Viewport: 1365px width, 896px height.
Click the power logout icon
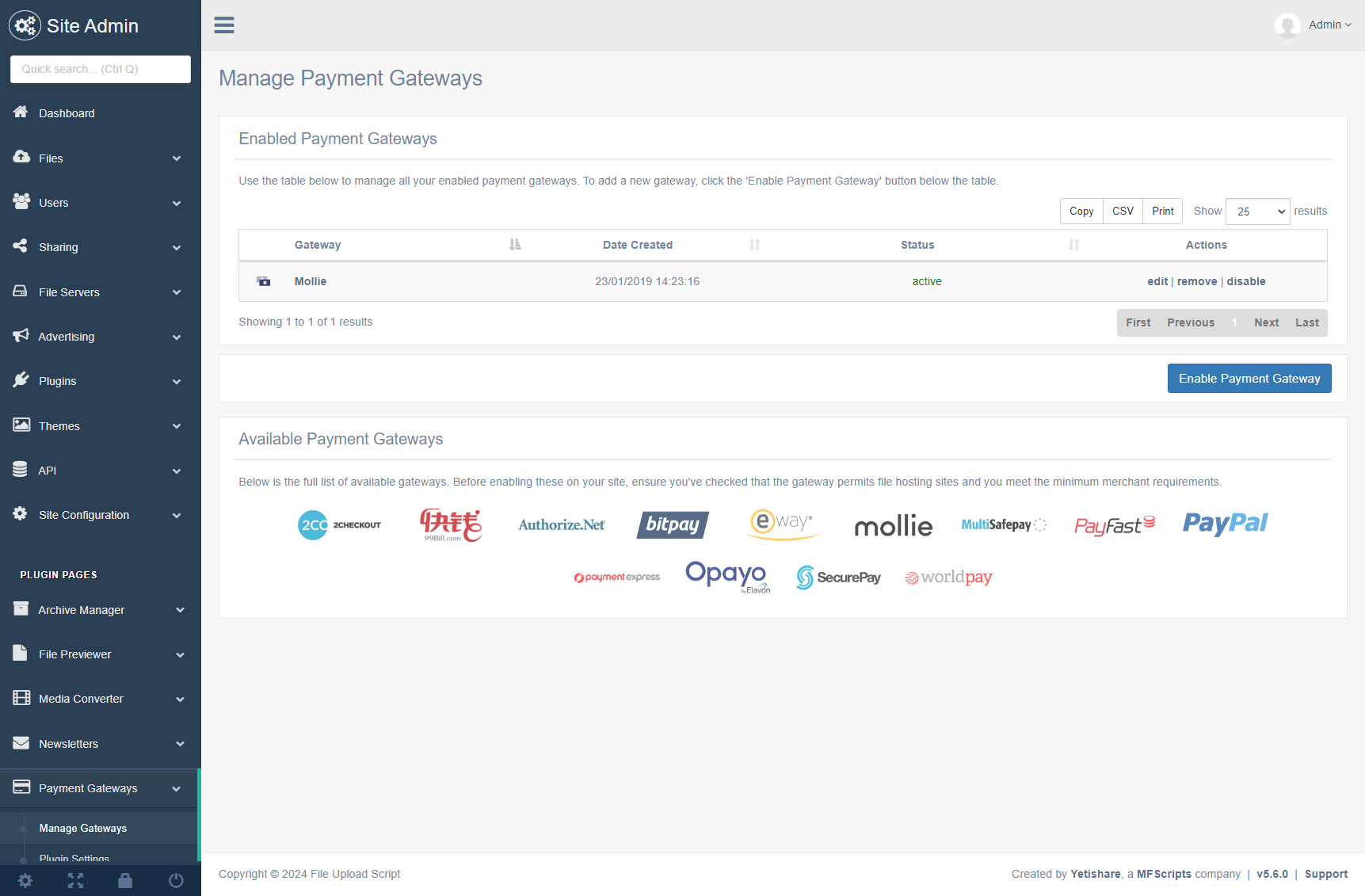pyautogui.click(x=176, y=880)
